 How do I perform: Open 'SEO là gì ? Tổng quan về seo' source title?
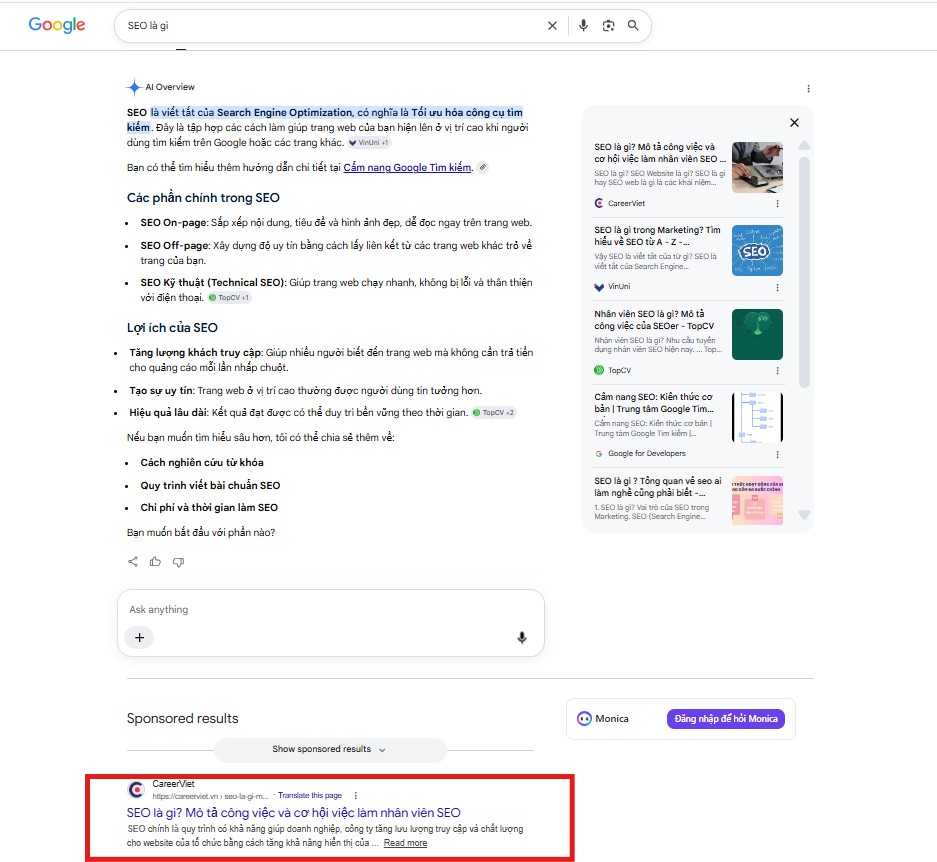pyautogui.click(x=658, y=487)
